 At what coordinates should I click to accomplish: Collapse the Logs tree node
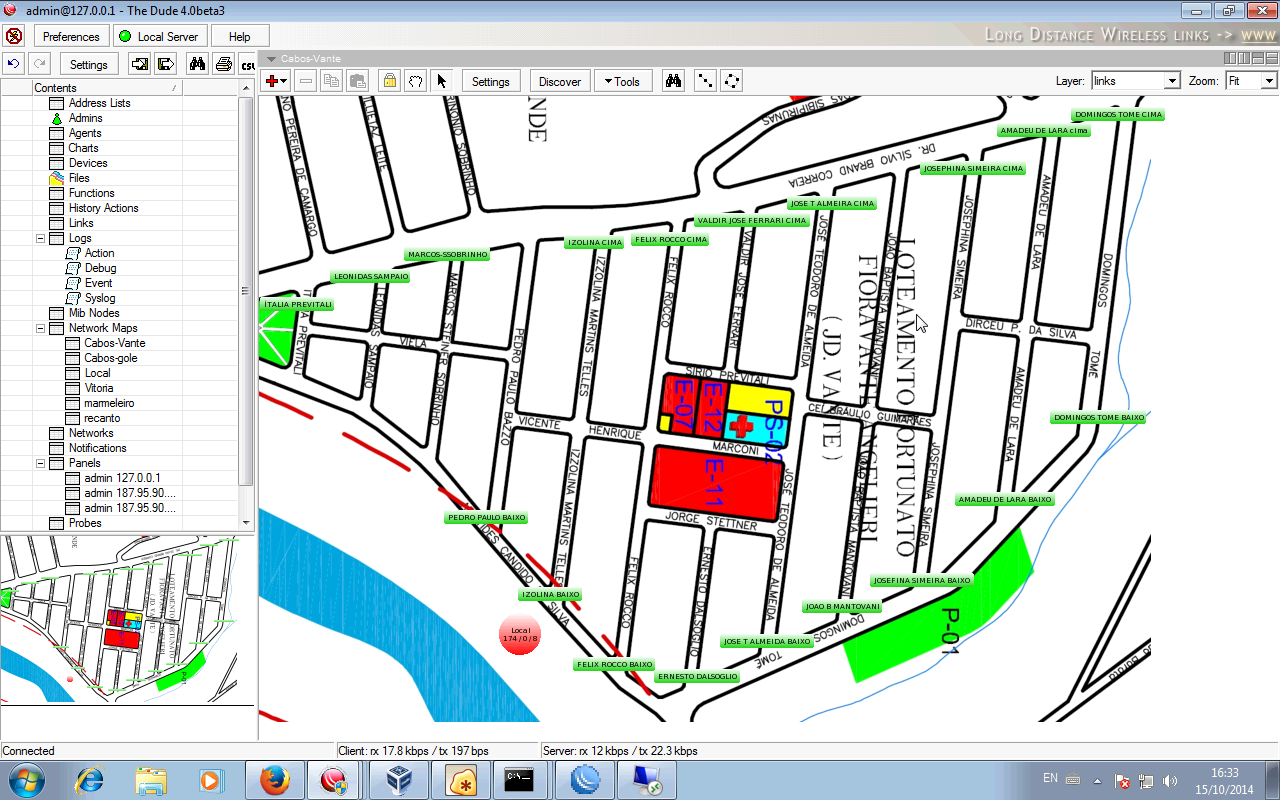41,238
